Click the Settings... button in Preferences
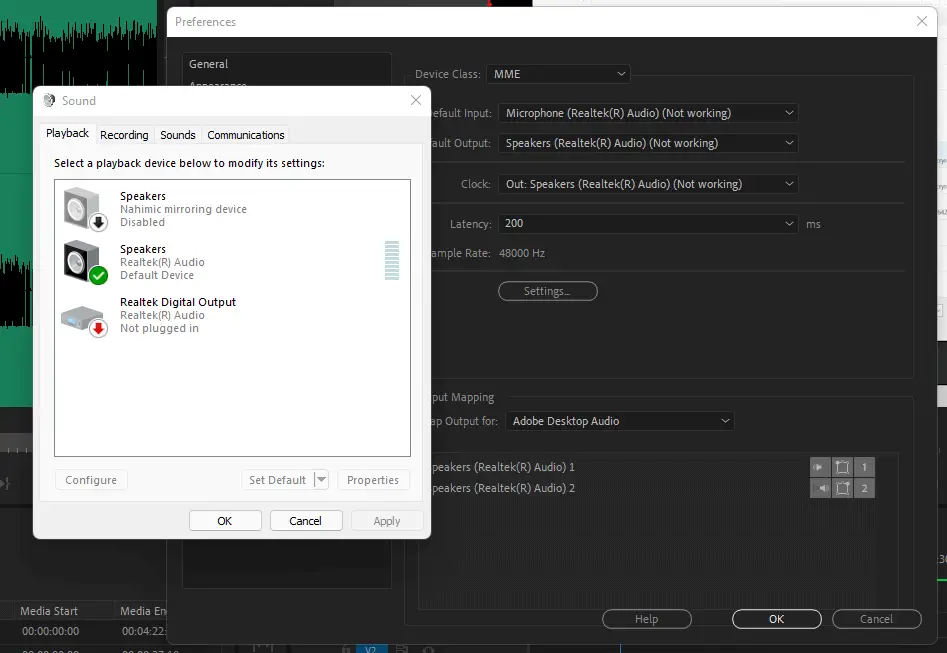The width and height of the screenshot is (947, 653). point(548,291)
